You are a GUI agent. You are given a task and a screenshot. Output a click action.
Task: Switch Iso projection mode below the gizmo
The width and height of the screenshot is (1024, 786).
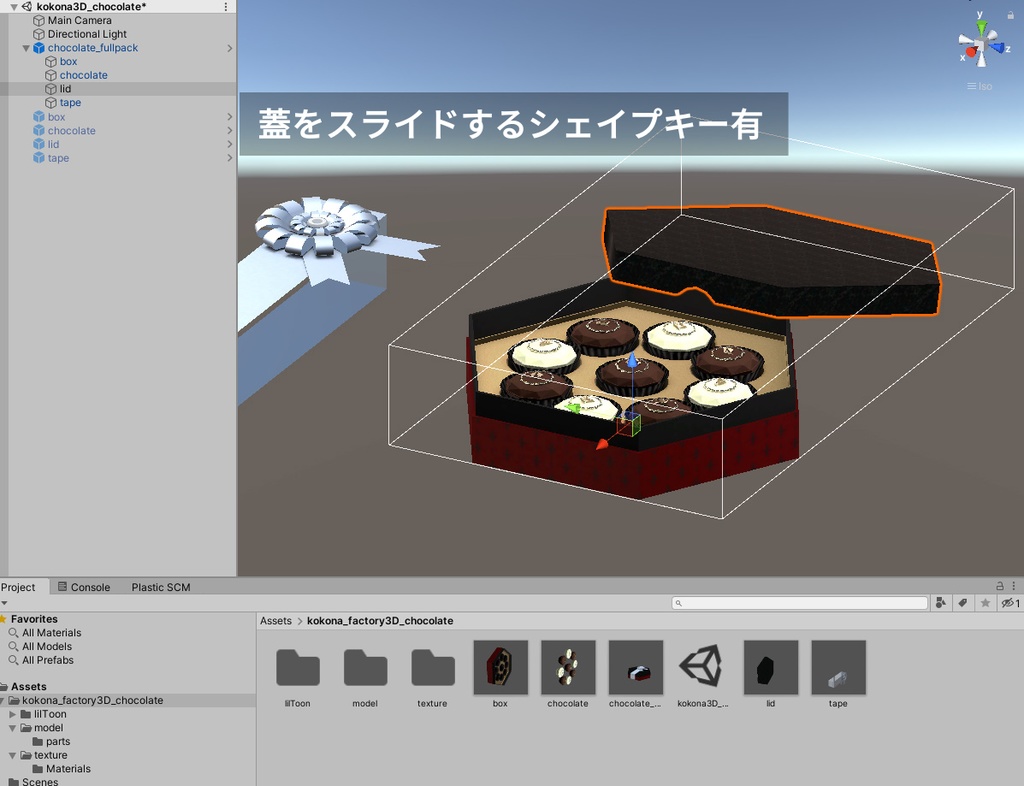[x=980, y=86]
